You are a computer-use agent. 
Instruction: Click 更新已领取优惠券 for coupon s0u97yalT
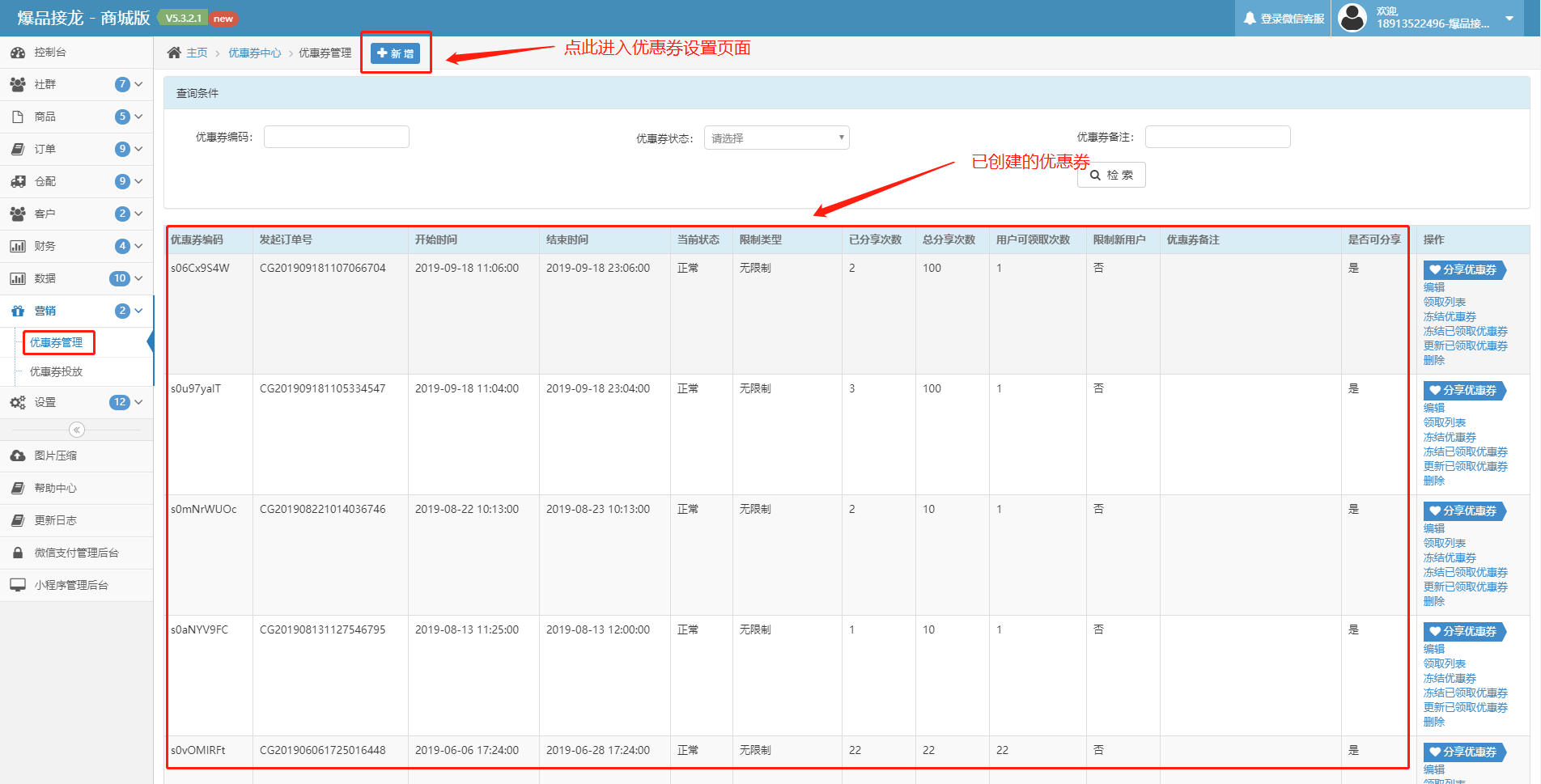[1465, 466]
